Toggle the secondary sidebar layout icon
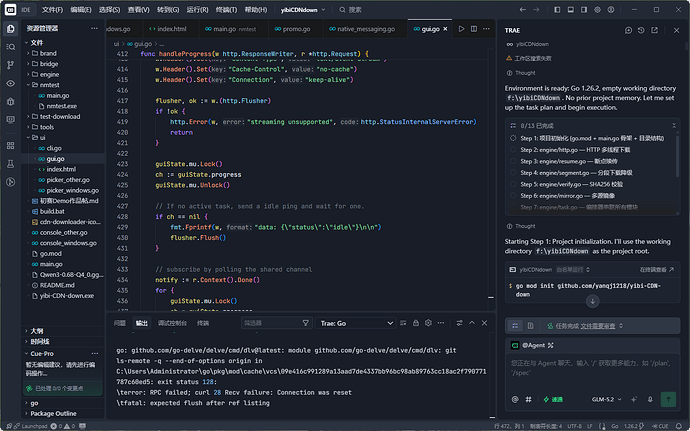The width and height of the screenshot is (690, 431). coord(584,10)
